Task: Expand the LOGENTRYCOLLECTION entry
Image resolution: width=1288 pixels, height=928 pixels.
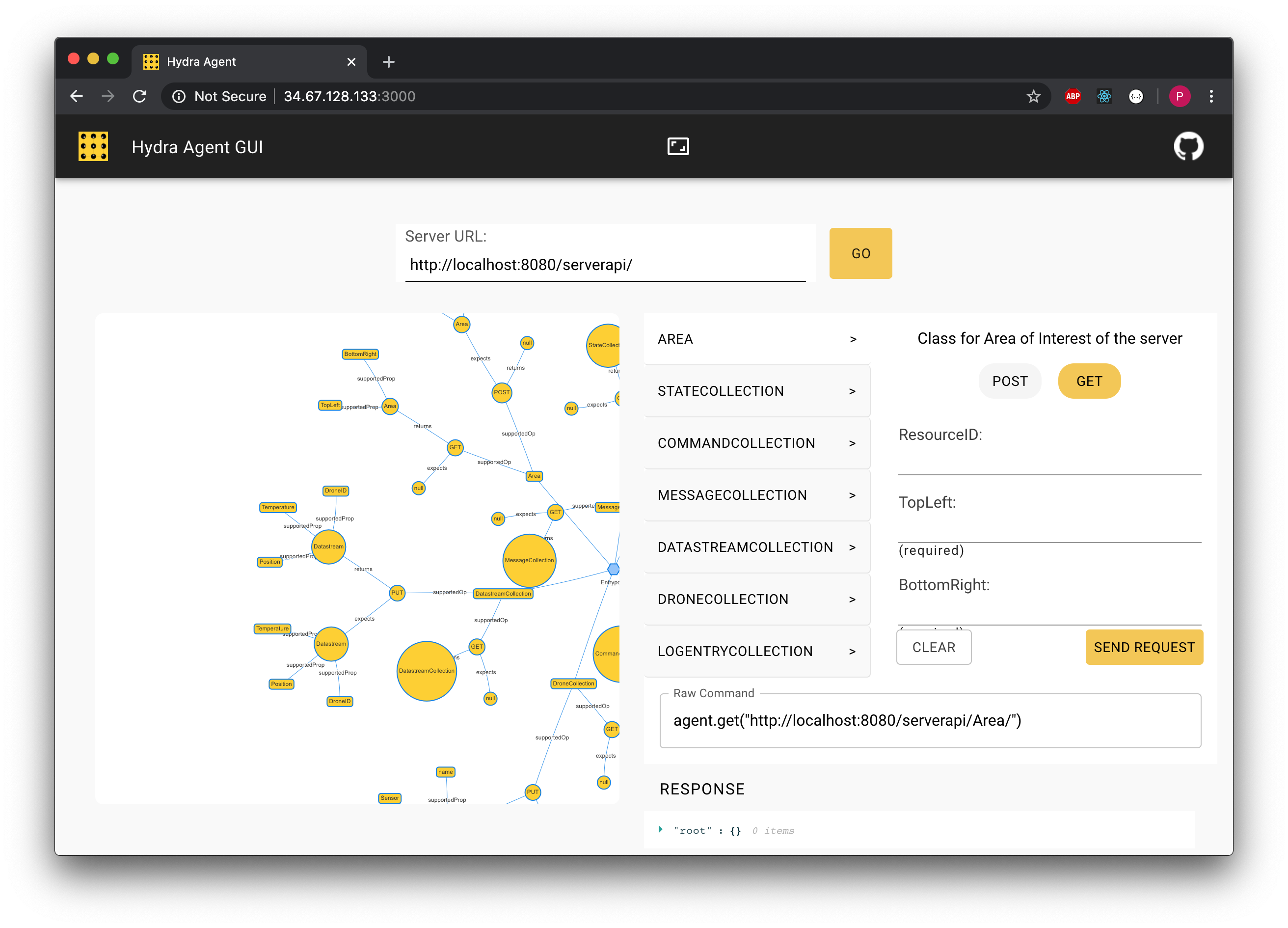Action: coord(756,651)
